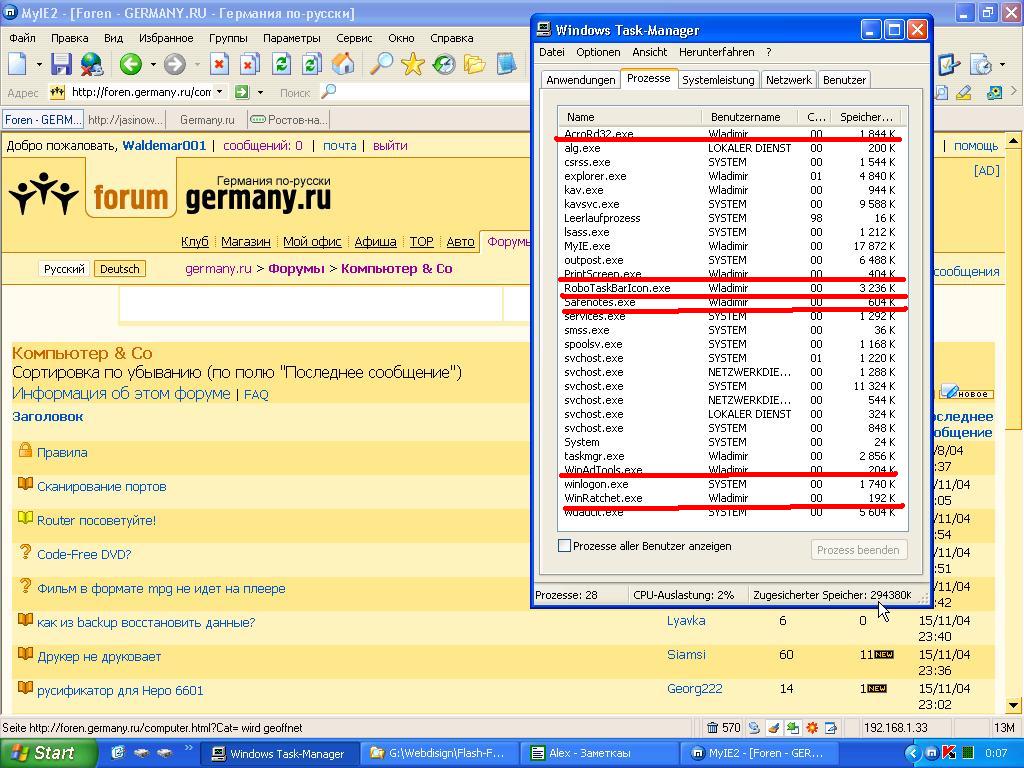Open the 'почта' mail link
Image resolution: width=1024 pixels, height=768 pixels.
click(340, 146)
